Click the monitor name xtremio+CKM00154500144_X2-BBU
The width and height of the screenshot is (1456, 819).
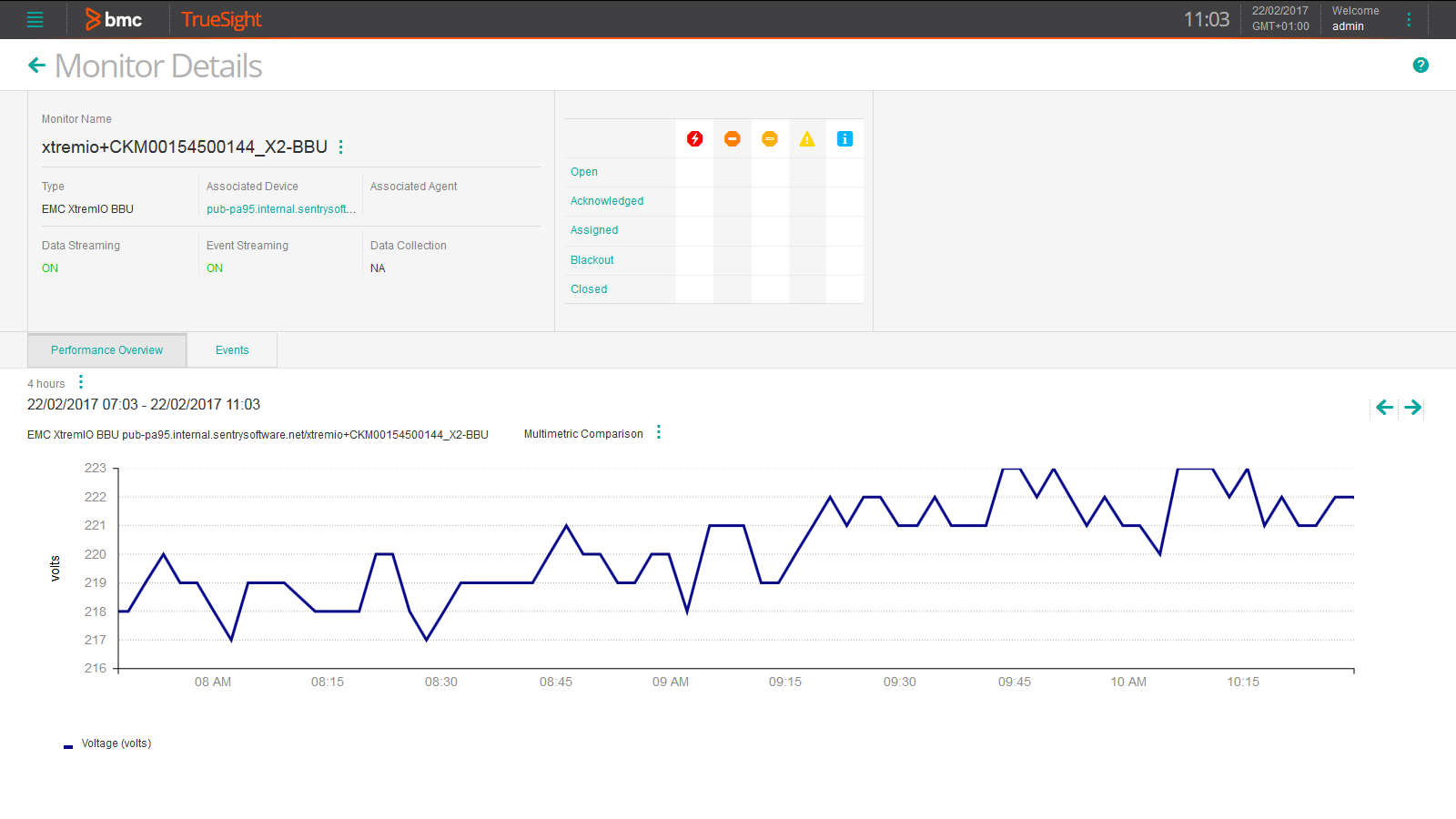(x=185, y=147)
